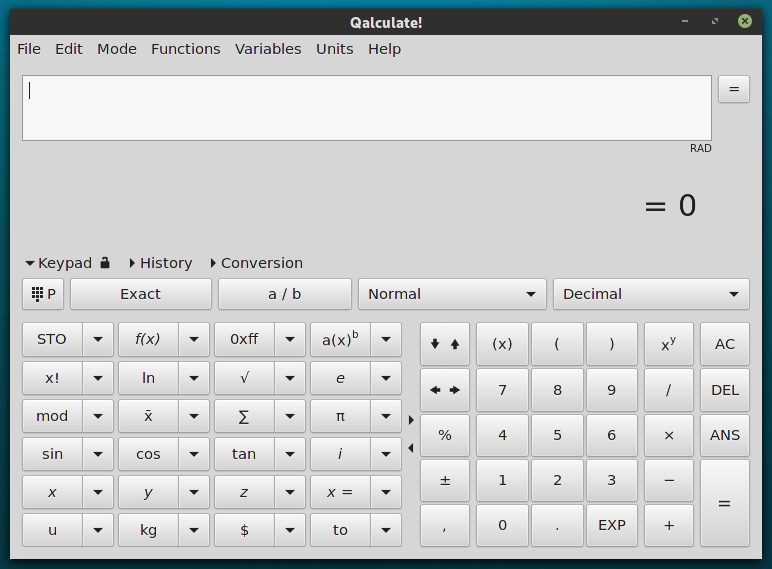Click the summation sigma button
772x569 pixels.
click(x=244, y=416)
